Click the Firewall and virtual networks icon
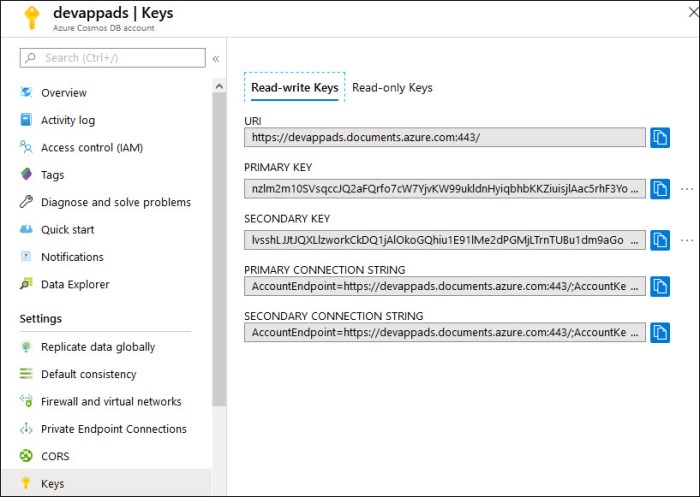This screenshot has height=497, width=700. 26,401
